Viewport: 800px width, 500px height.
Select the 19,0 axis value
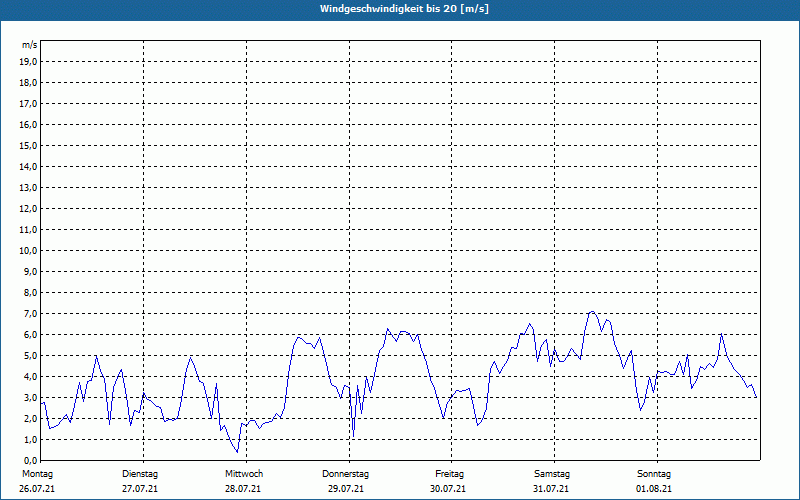(28, 62)
